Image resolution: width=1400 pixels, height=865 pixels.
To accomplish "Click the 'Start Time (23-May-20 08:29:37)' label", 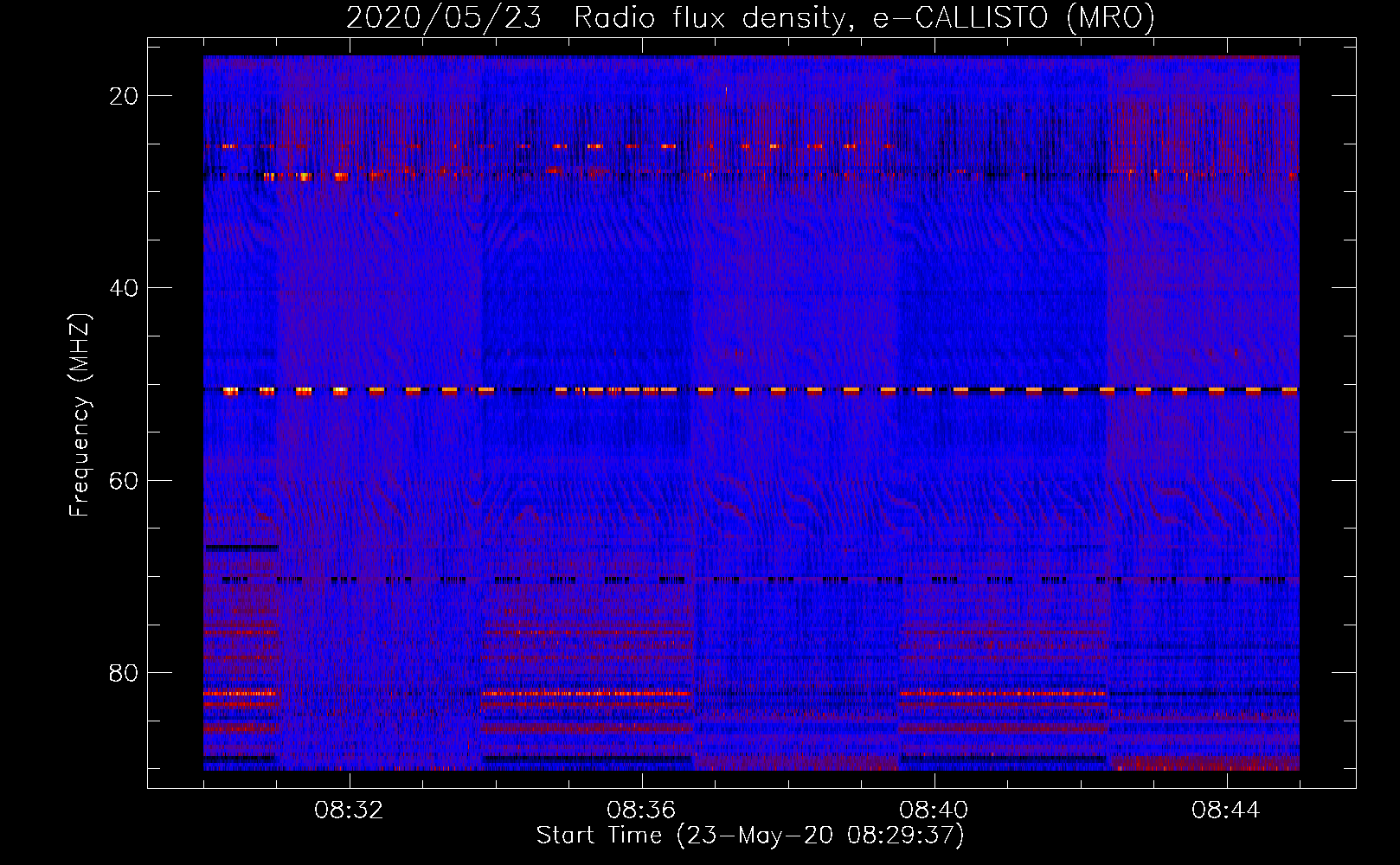I will [750, 836].
